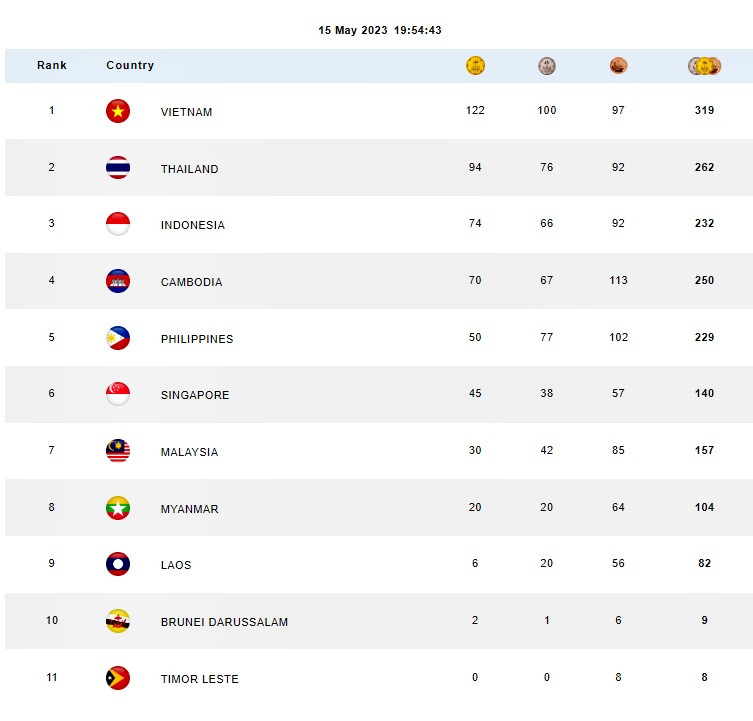Screen dimensions: 753x721
Task: Click the Cambodia flag icon
Action: pos(118,281)
